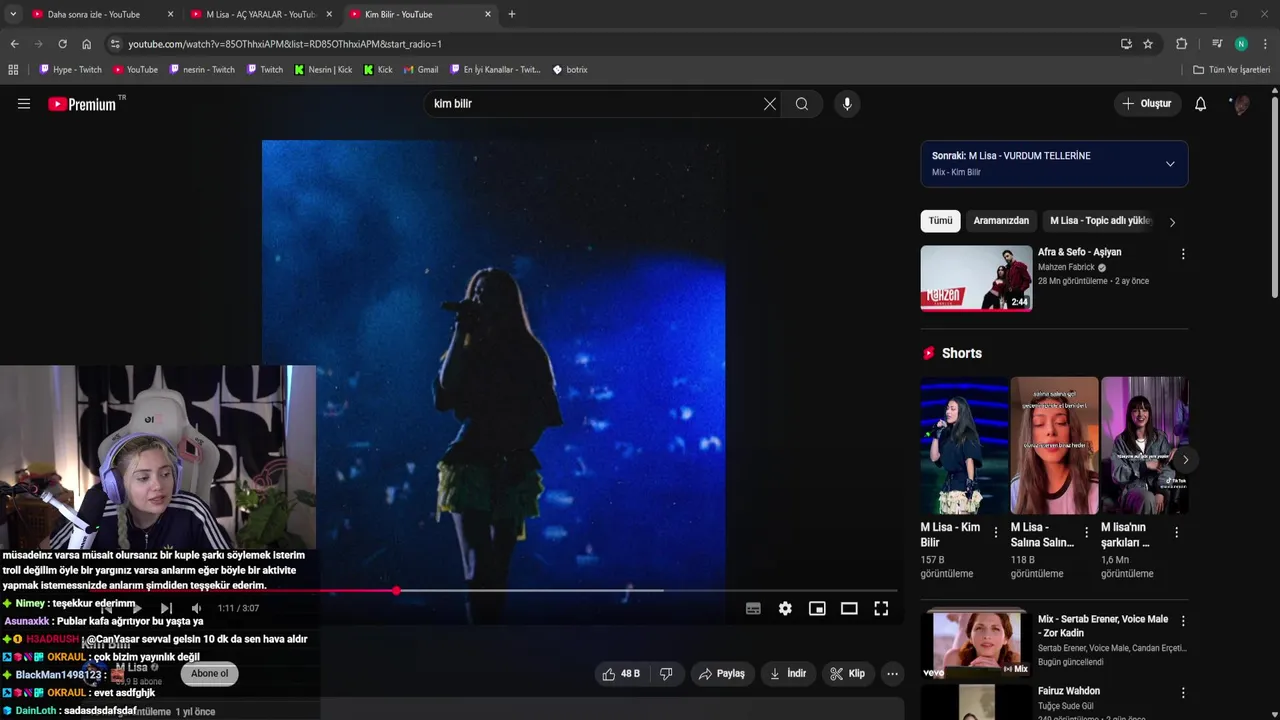Download the video with İndir
Screen dimensions: 1280x720
[787, 674]
